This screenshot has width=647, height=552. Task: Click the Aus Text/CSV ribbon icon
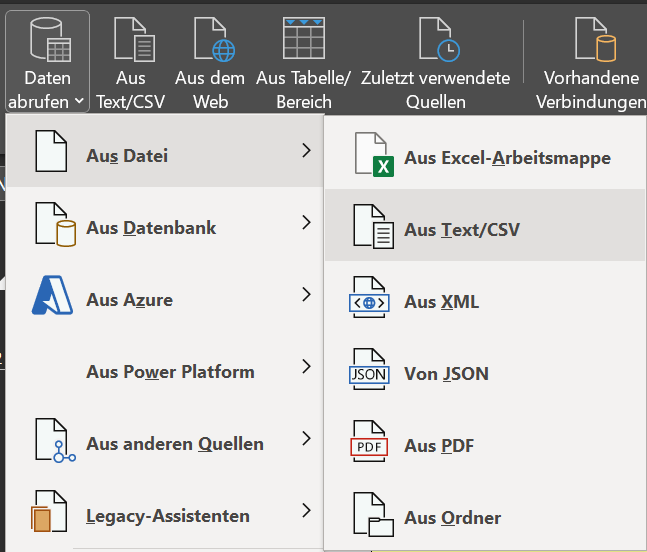[x=132, y=40]
